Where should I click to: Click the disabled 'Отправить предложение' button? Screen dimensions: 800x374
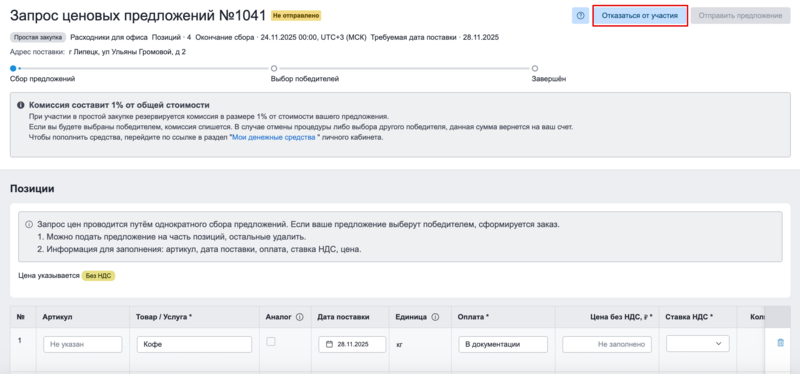click(740, 16)
